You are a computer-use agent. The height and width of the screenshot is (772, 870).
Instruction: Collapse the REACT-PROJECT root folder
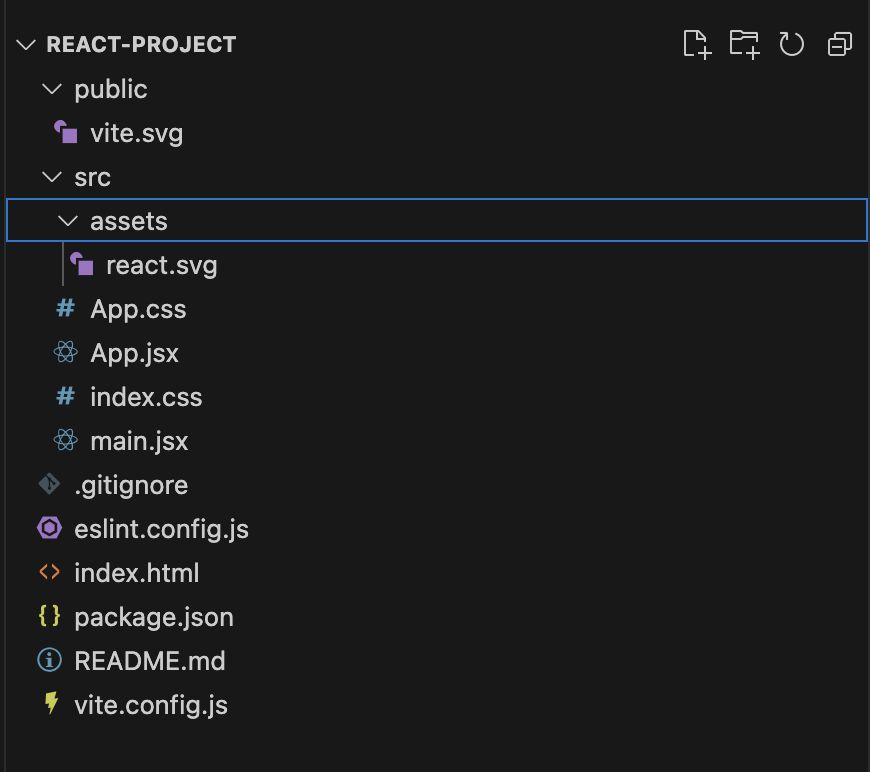(x=25, y=44)
